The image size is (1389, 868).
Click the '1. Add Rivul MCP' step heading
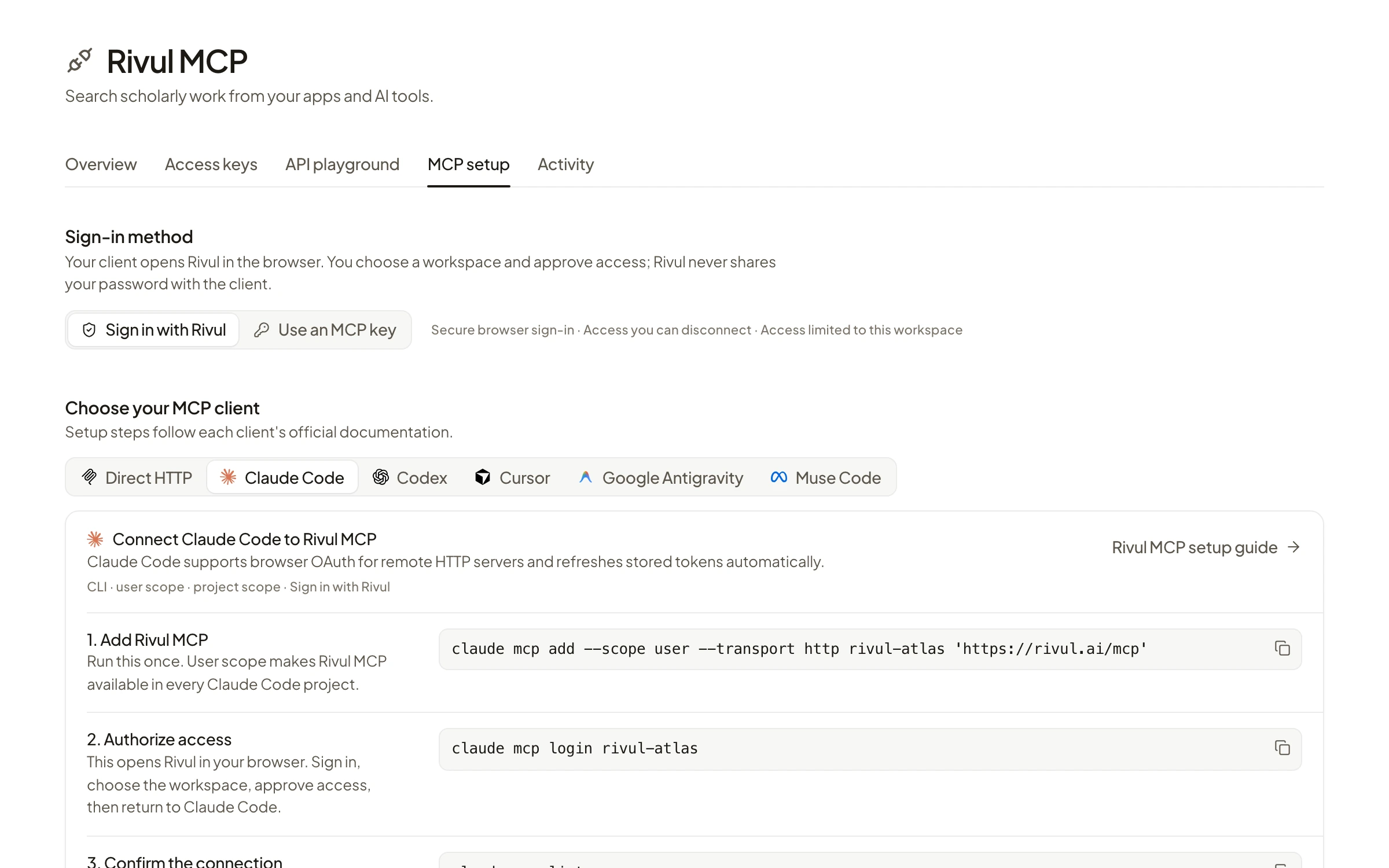click(148, 639)
